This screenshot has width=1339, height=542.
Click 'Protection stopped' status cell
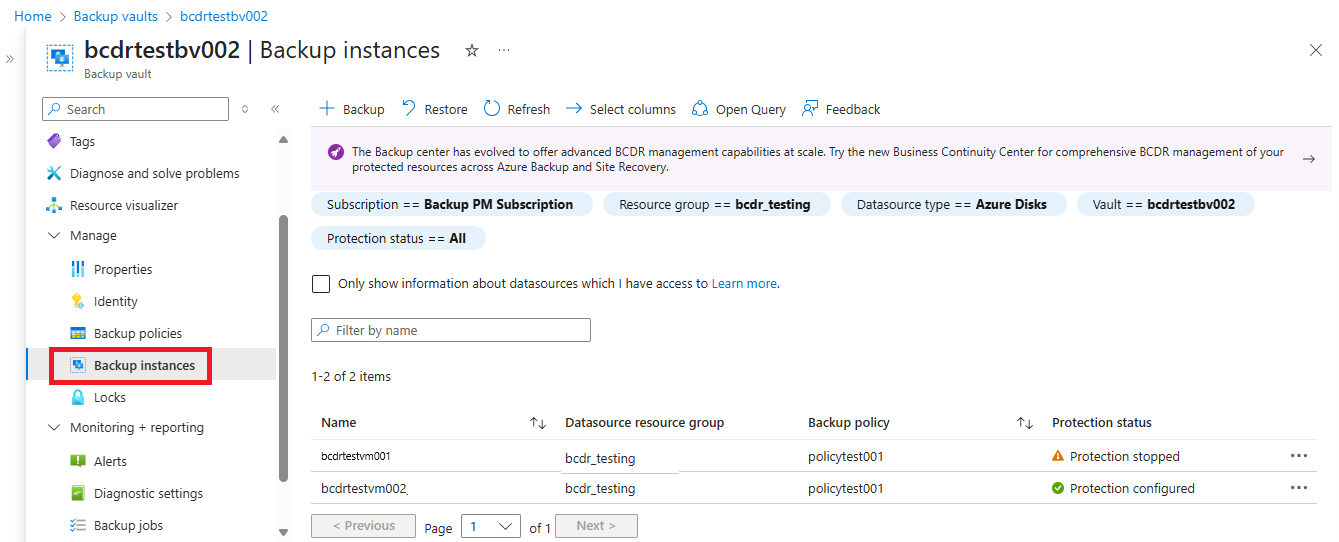(x=1116, y=456)
